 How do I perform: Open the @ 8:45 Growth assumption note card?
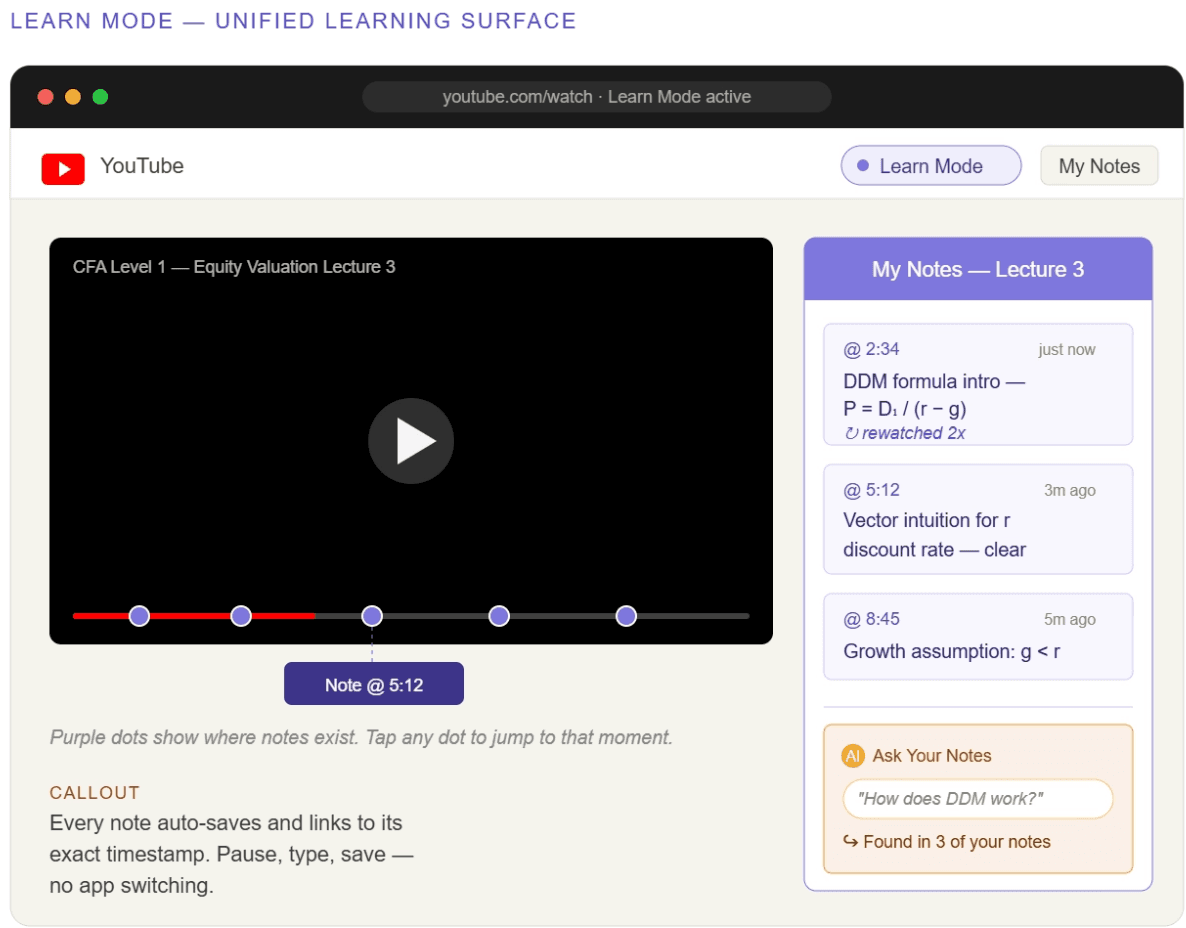click(x=977, y=636)
